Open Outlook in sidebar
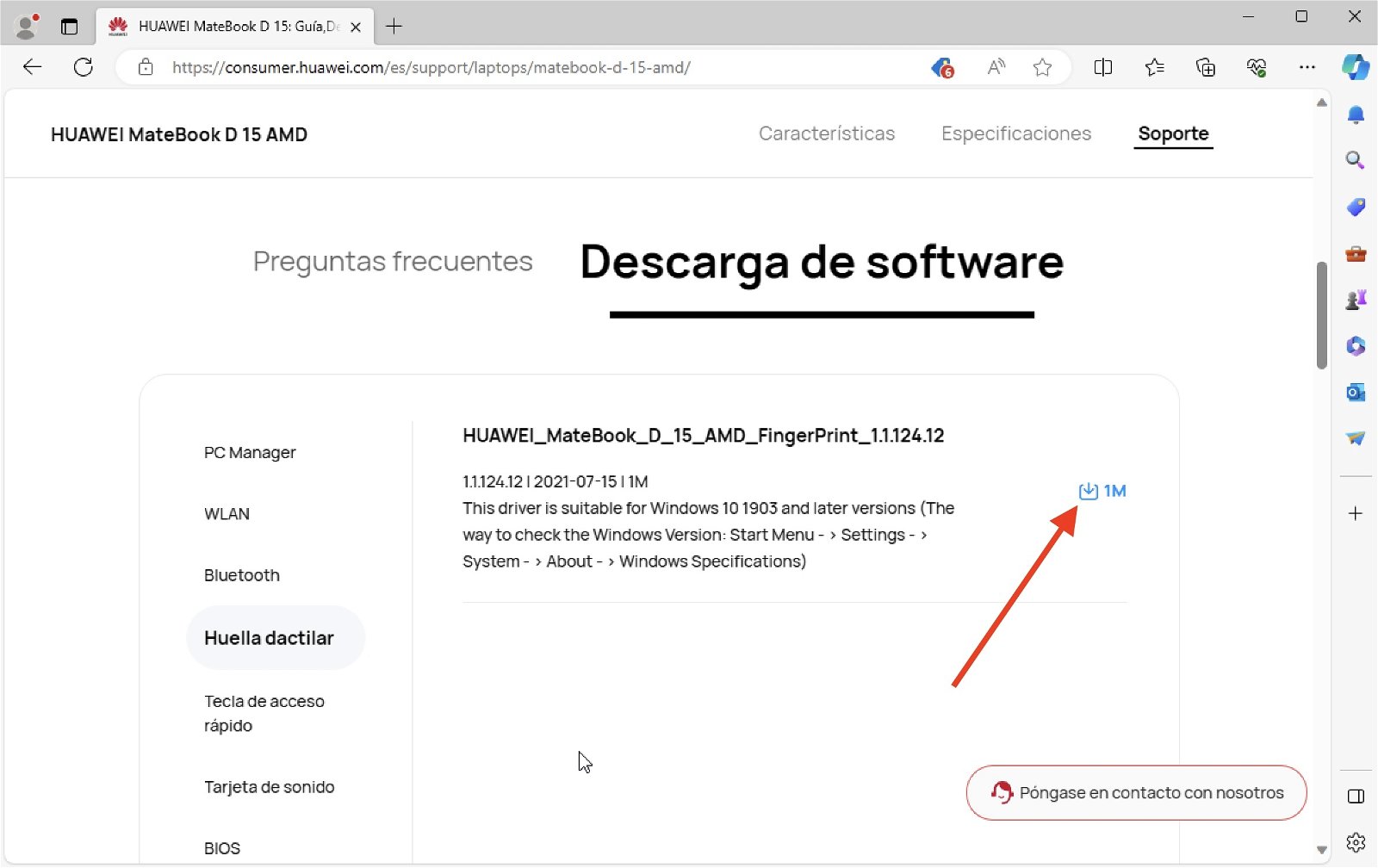Screen dimensions: 1378x868 [x=1356, y=393]
